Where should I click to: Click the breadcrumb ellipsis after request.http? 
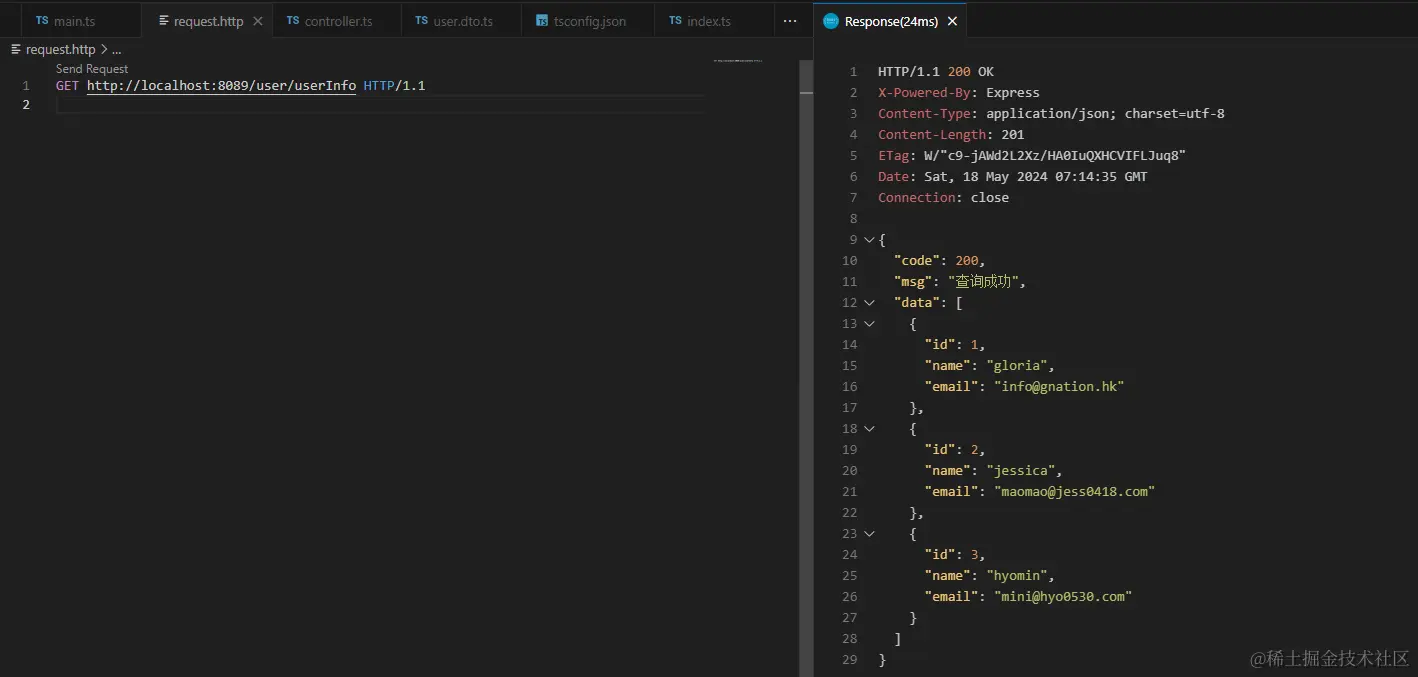pyautogui.click(x=116, y=49)
